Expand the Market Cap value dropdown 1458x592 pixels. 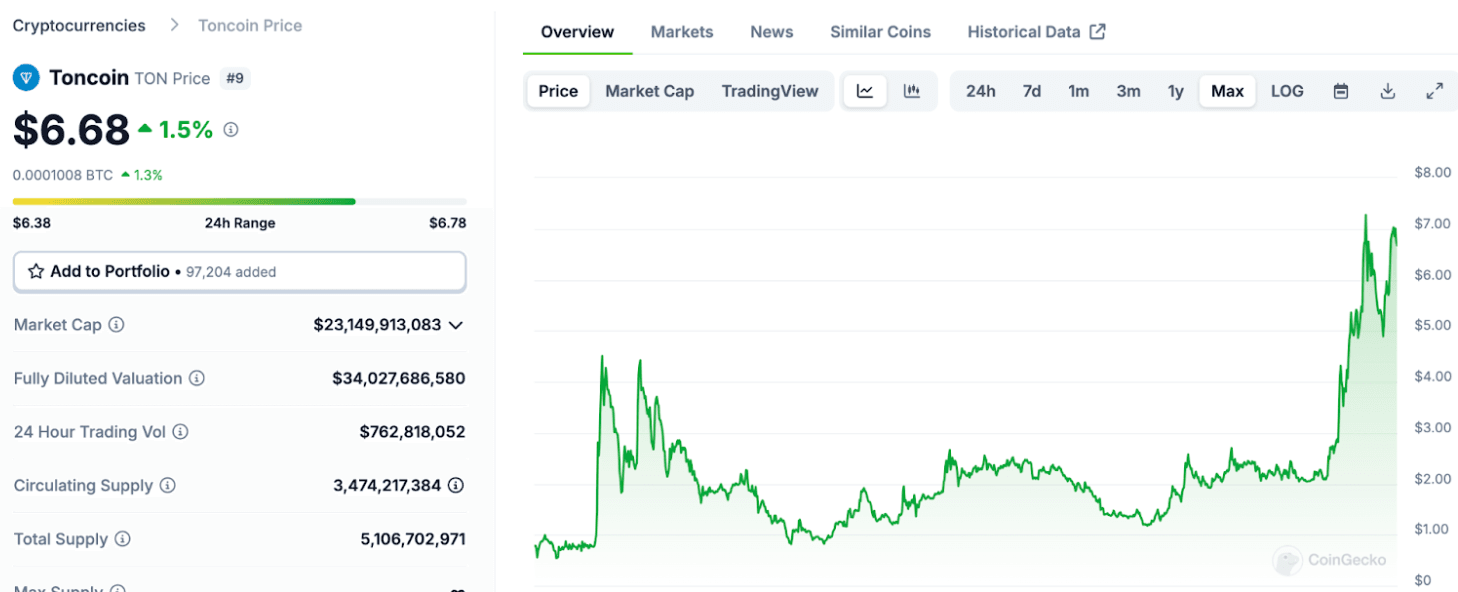456,325
